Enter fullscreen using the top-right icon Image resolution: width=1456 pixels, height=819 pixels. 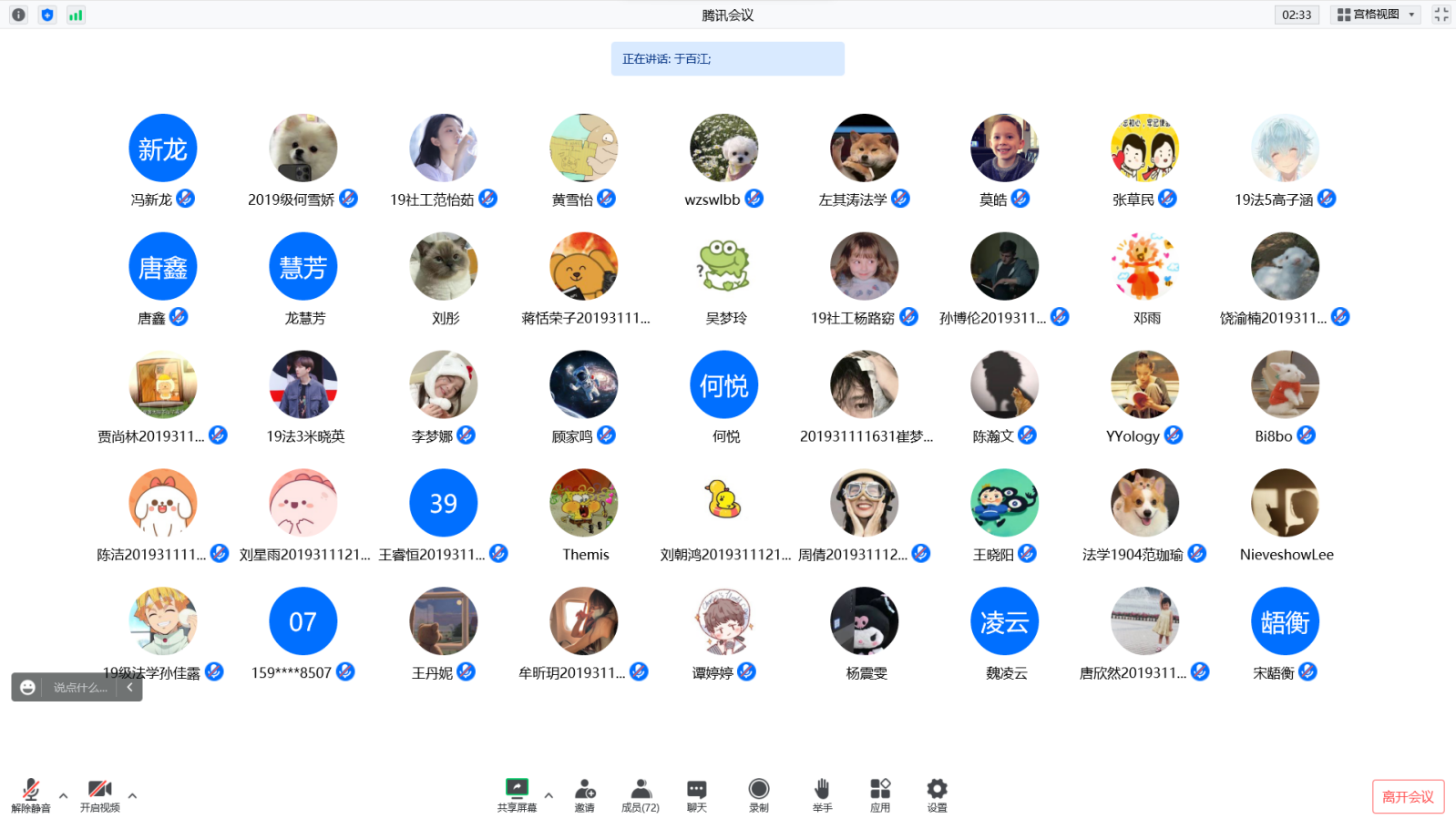(1441, 15)
